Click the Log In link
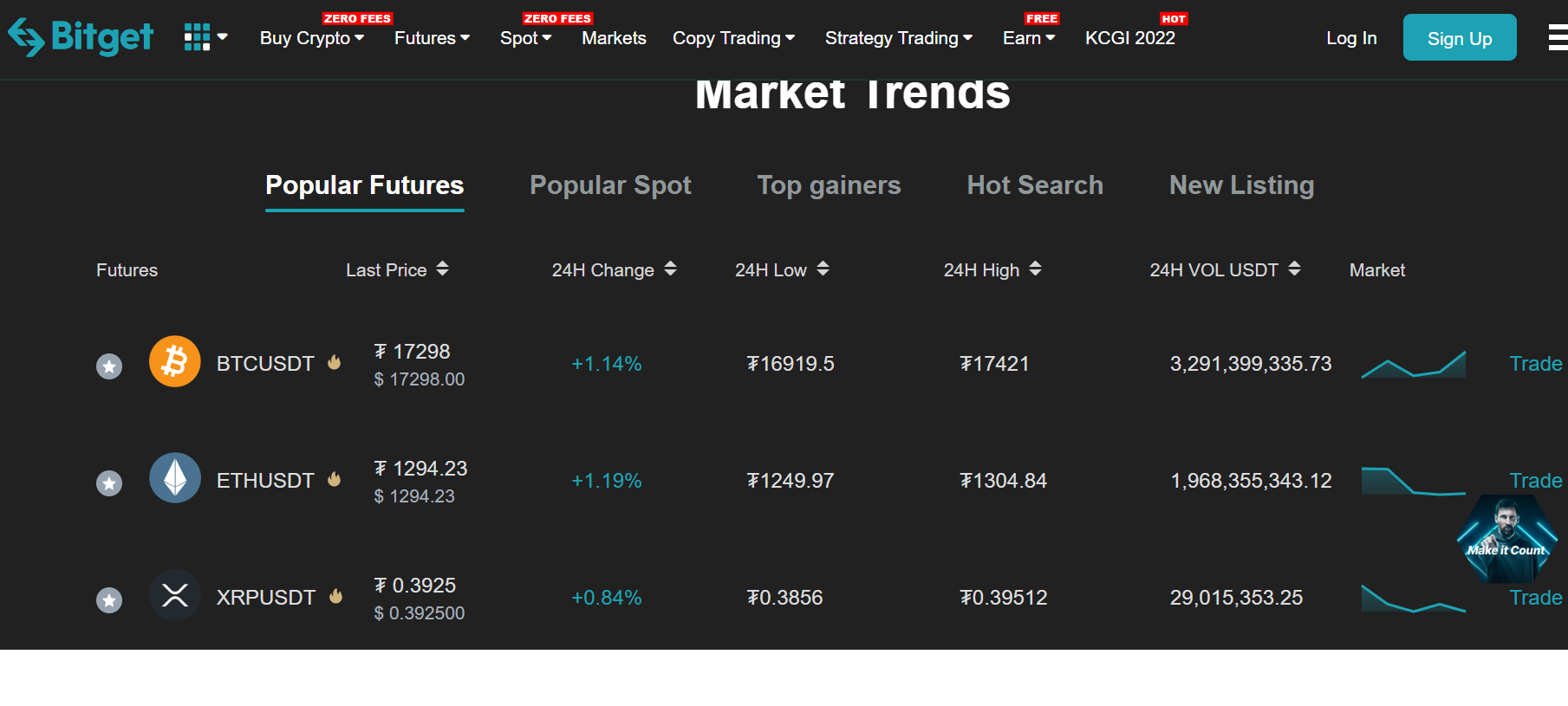This screenshot has height=706, width=1568. click(x=1351, y=38)
